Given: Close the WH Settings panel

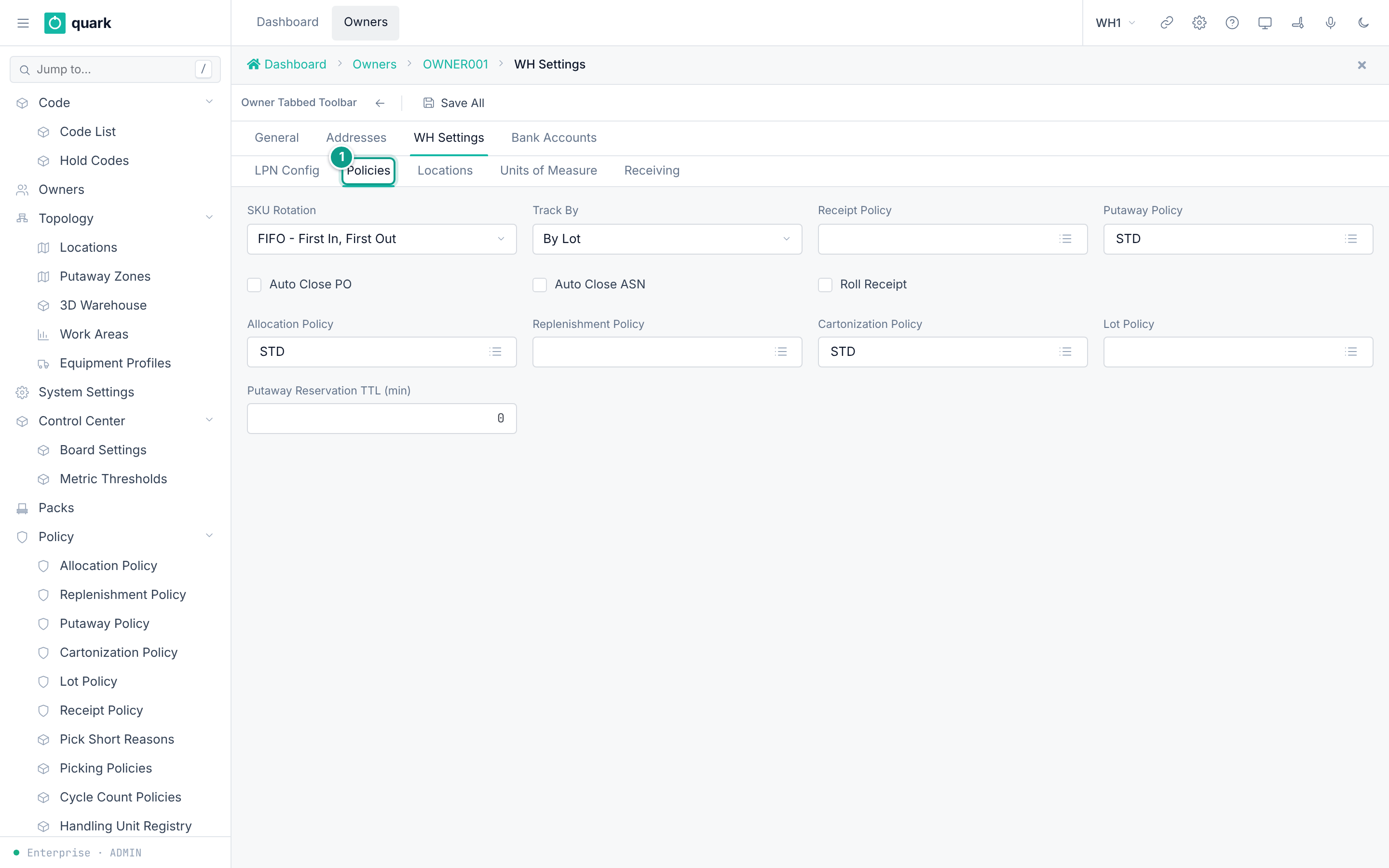Looking at the screenshot, I should [1362, 65].
